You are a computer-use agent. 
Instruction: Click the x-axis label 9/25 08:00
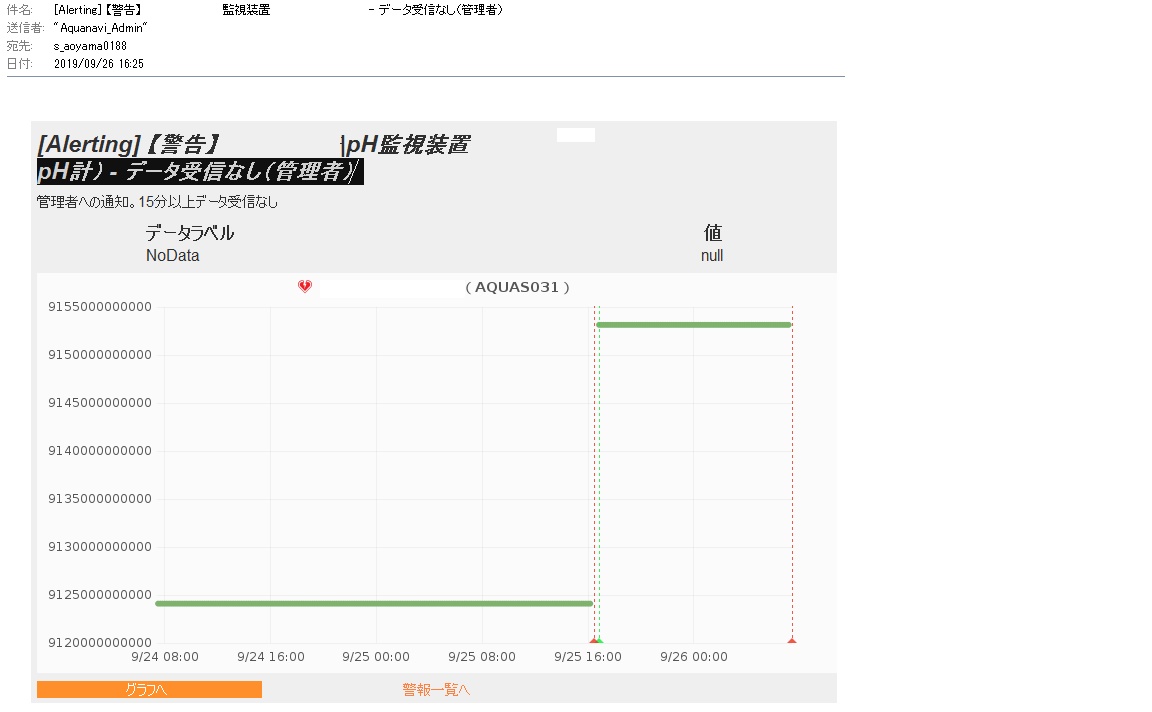click(482, 657)
